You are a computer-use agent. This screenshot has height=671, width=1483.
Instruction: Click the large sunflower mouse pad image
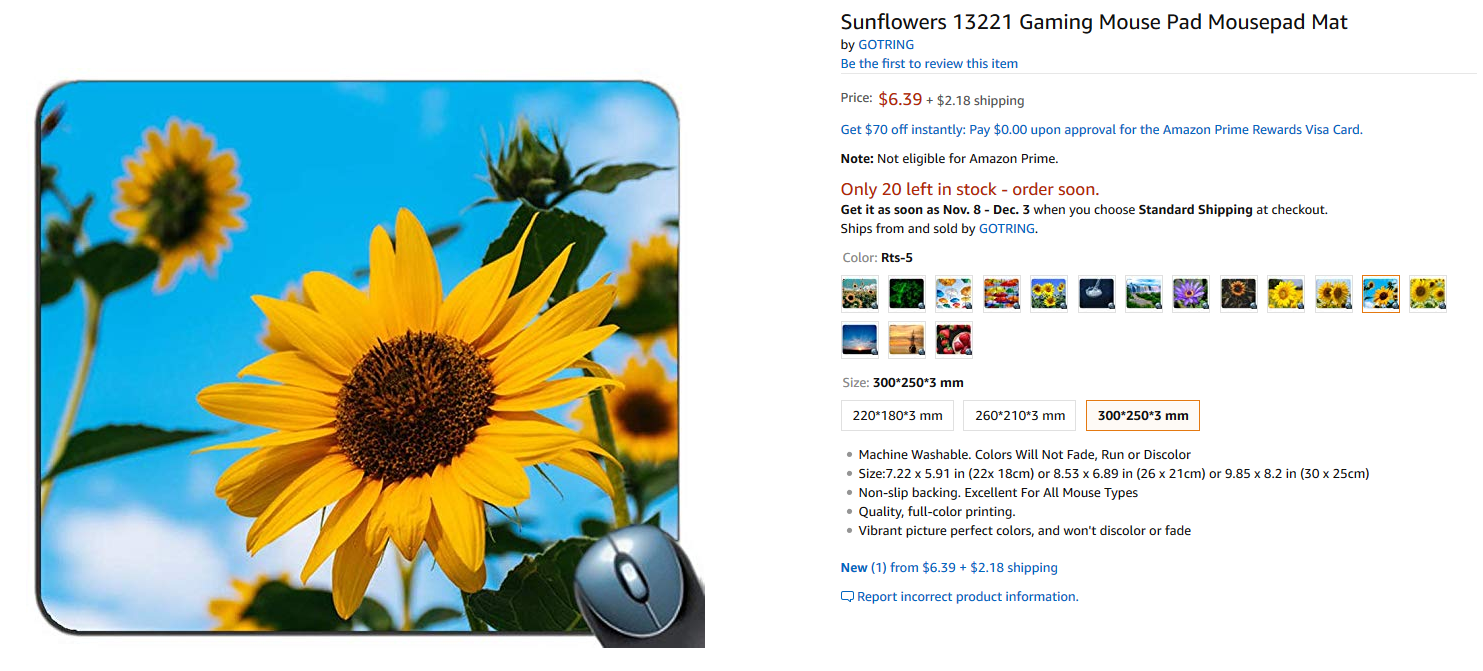click(360, 360)
